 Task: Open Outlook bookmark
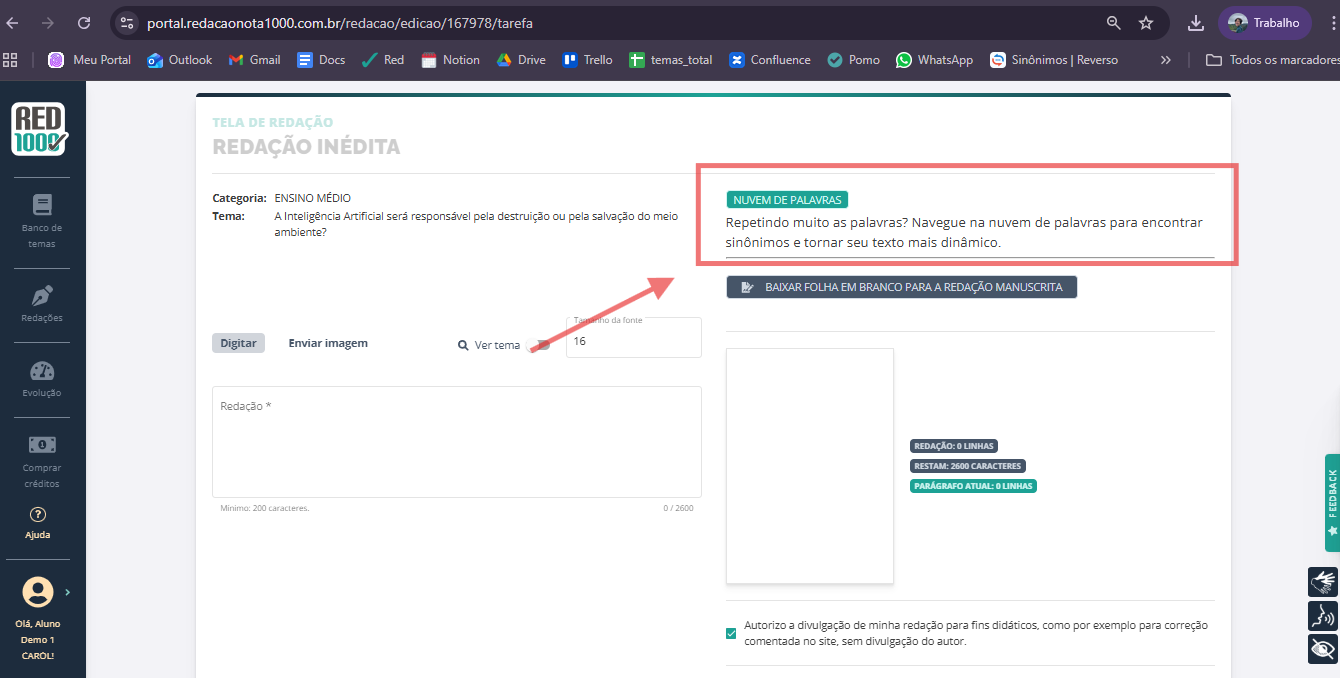[x=180, y=60]
